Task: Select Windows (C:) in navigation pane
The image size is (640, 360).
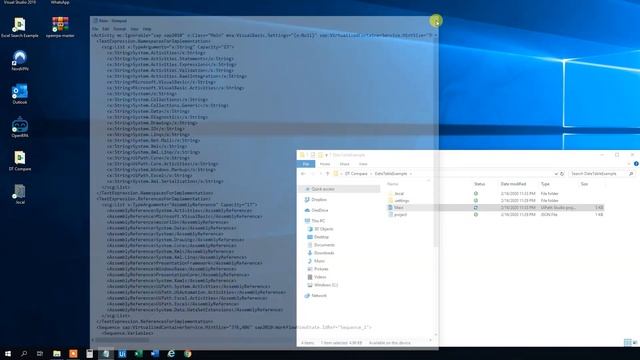Action: 326,285
